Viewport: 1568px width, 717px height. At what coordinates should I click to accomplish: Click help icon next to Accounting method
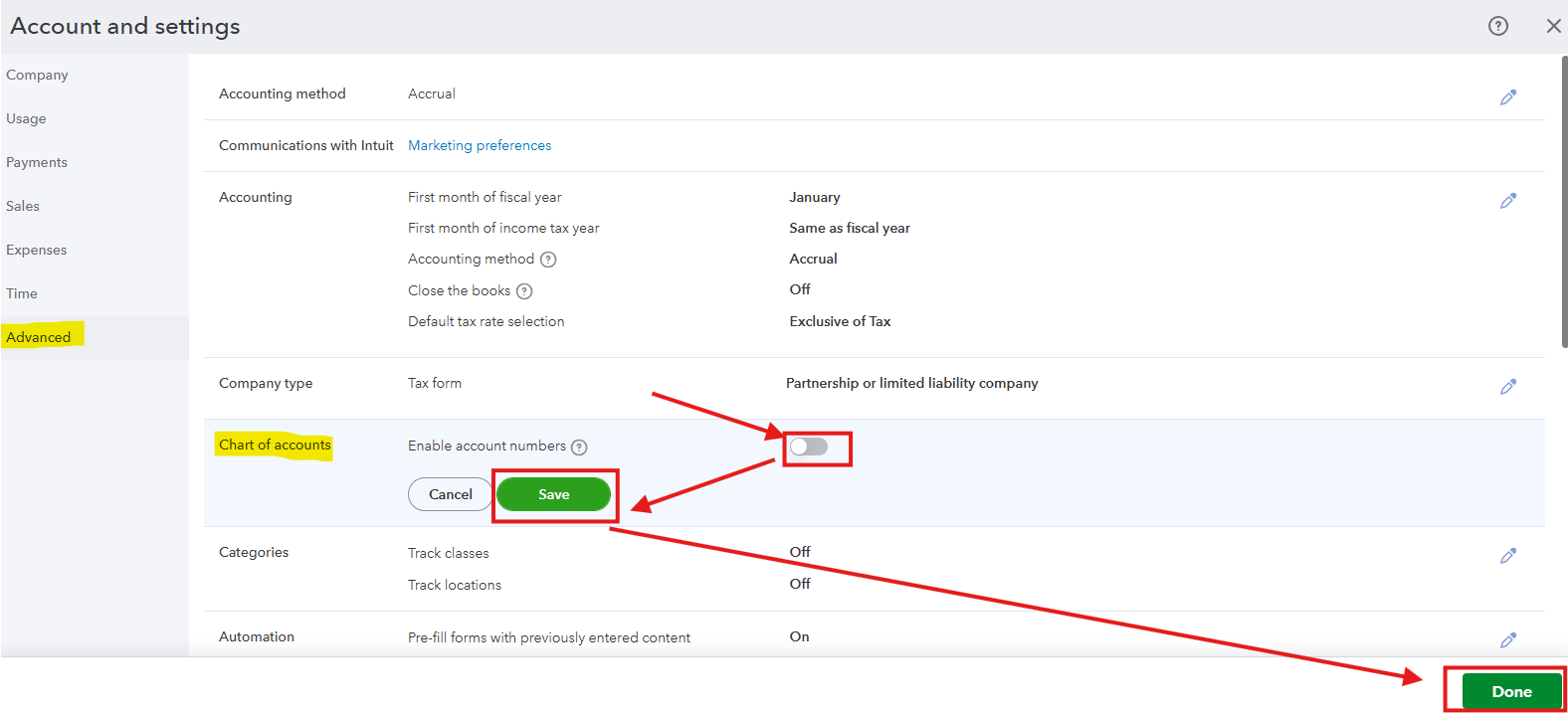[x=548, y=260]
